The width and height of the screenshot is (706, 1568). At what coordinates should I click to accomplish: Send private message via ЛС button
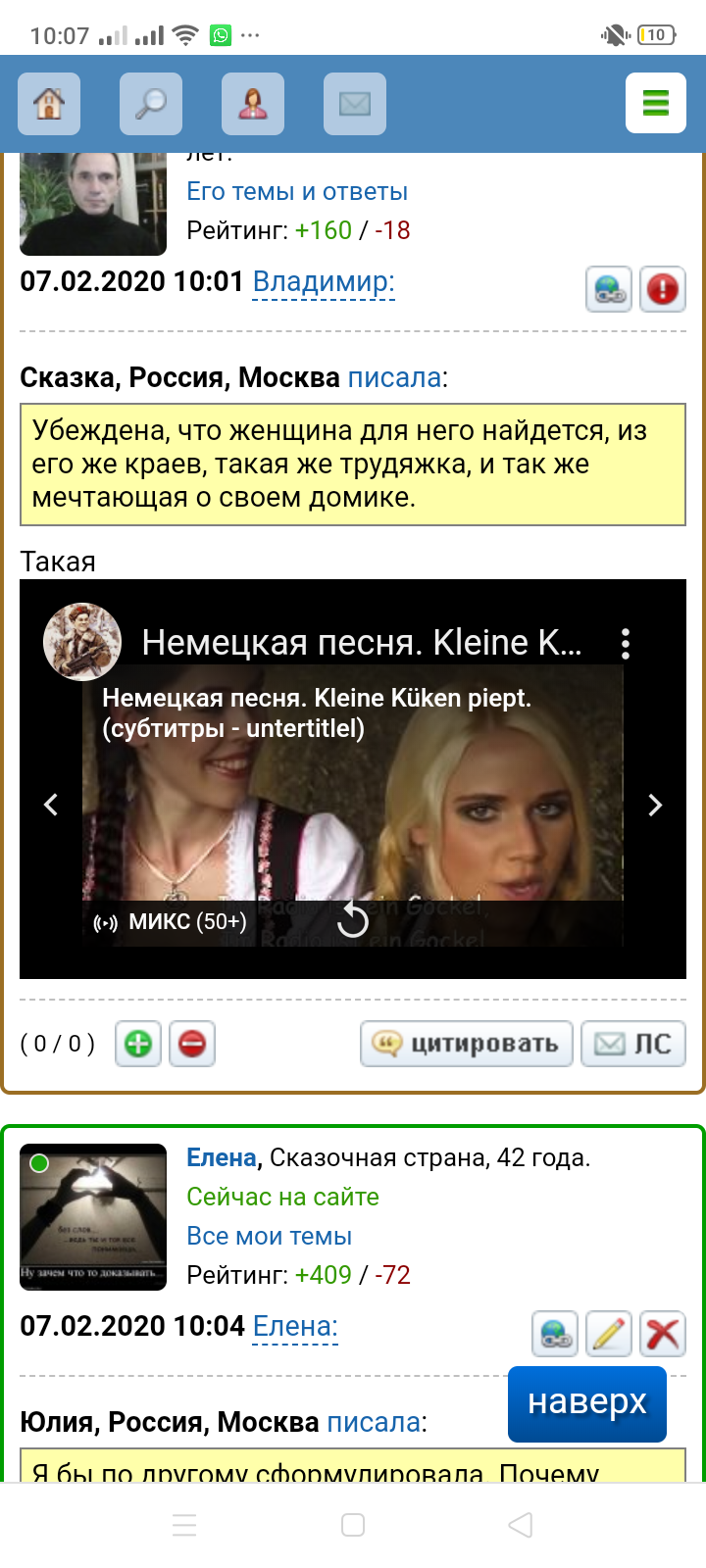[x=633, y=1044]
